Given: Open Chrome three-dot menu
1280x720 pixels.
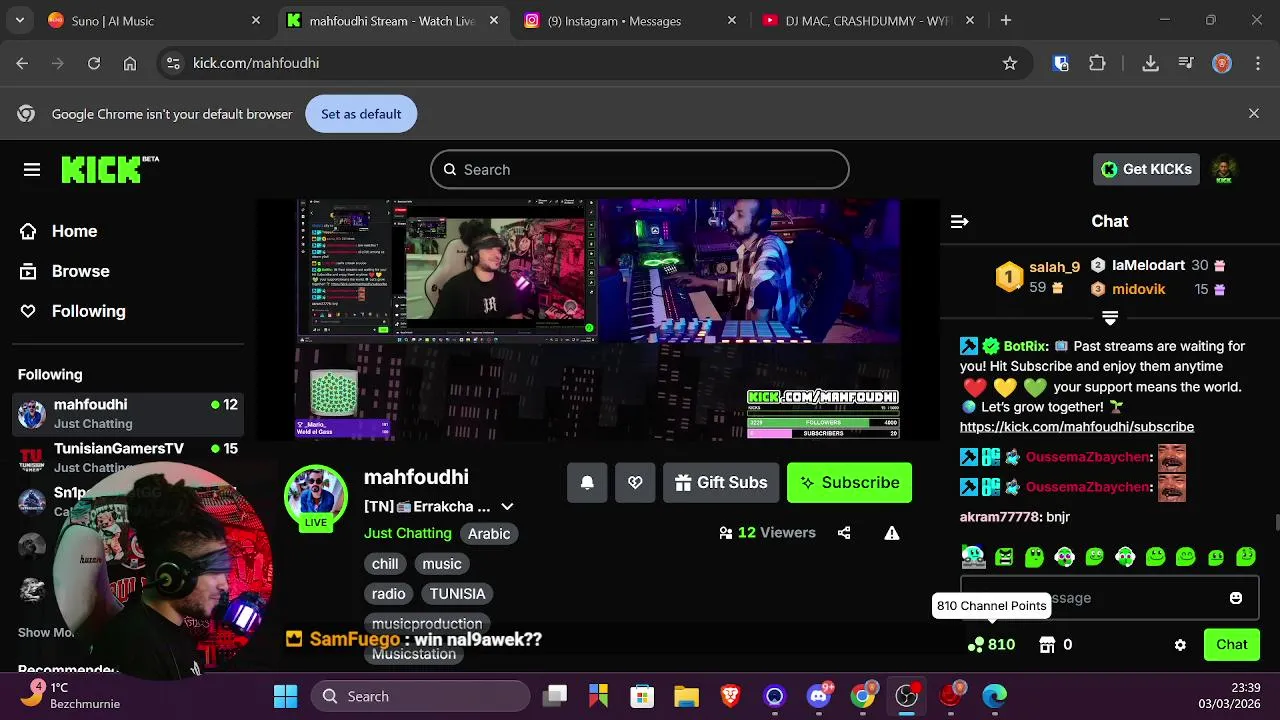Looking at the screenshot, I should (x=1256, y=63).
